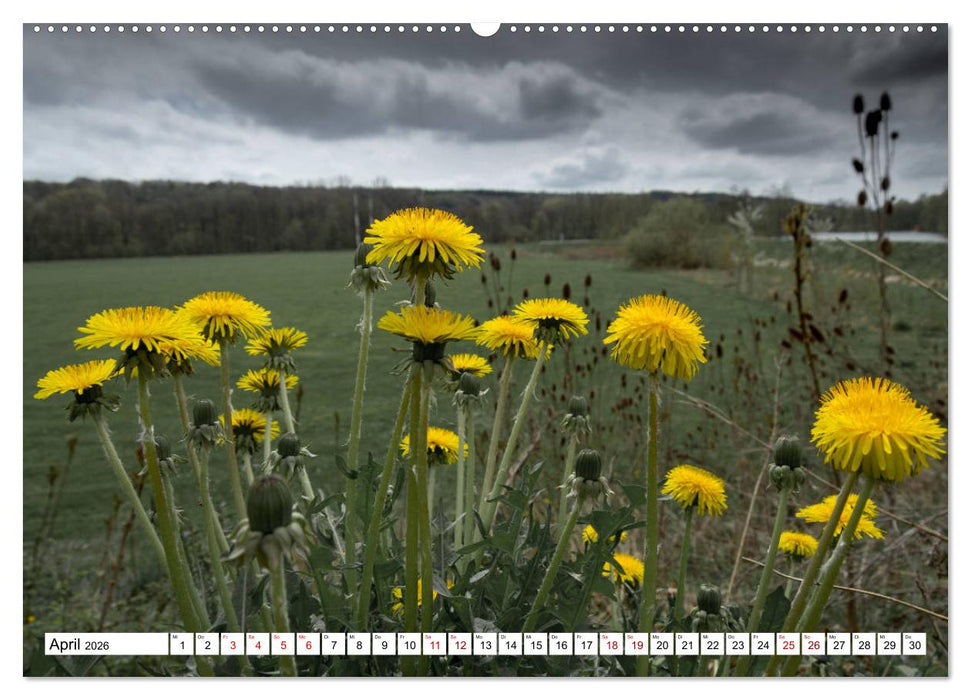This screenshot has height=700, width=971.
Task: Select the red date 25 cell
Action: [788, 647]
